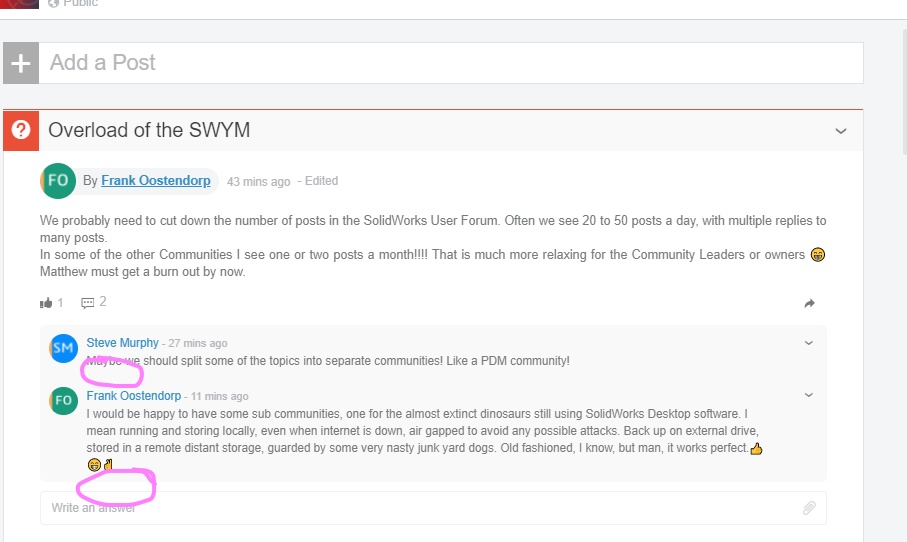Click Frank Oostendorp's name in the reply
The height and width of the screenshot is (542, 907).
134,396
